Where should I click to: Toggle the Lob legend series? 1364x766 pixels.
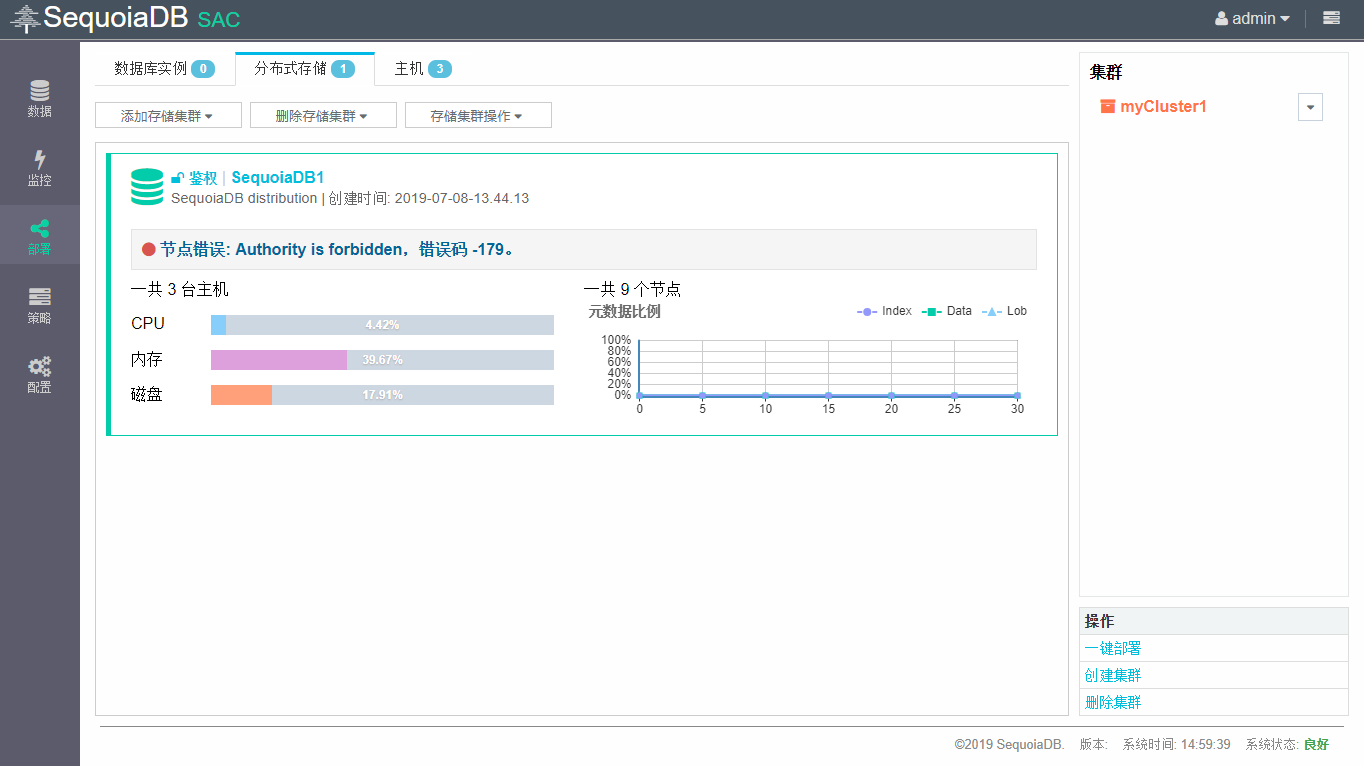point(1004,311)
